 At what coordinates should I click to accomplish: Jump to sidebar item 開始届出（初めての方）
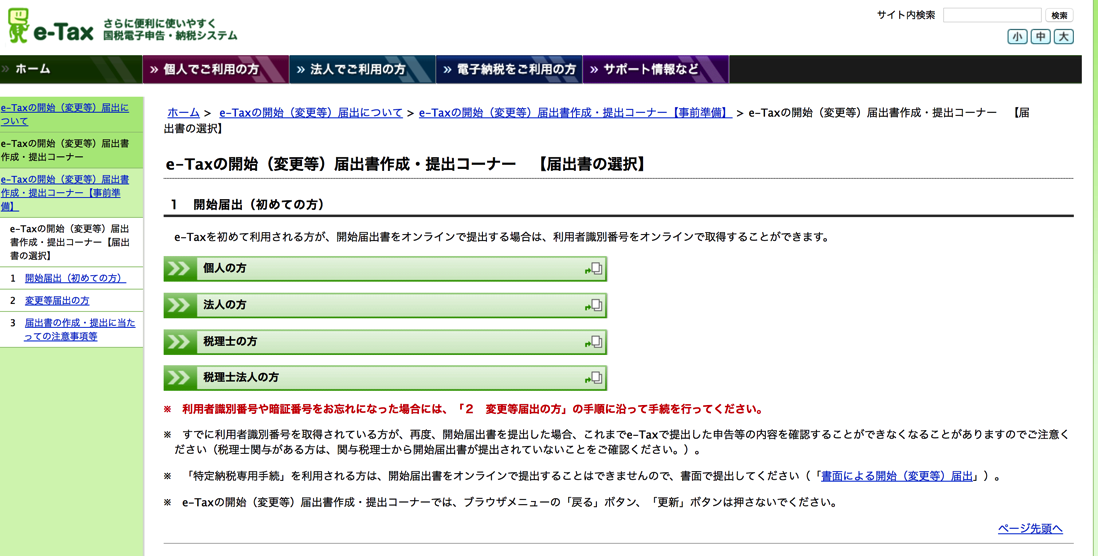(75, 278)
